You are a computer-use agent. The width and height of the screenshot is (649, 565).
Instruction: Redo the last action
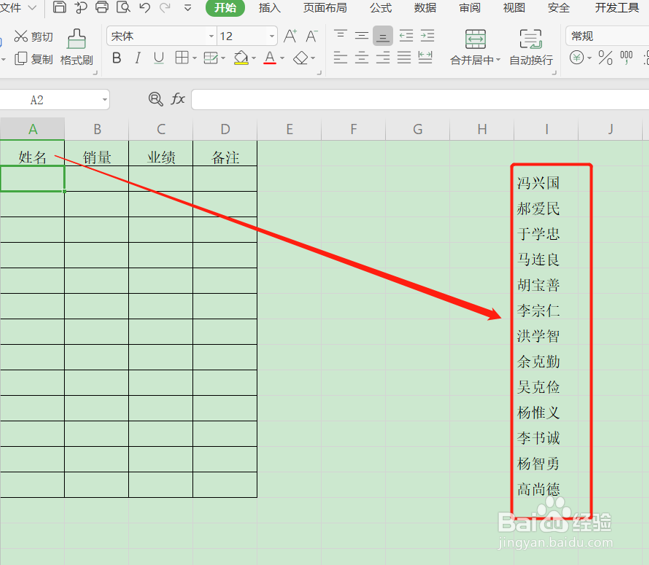(165, 7)
